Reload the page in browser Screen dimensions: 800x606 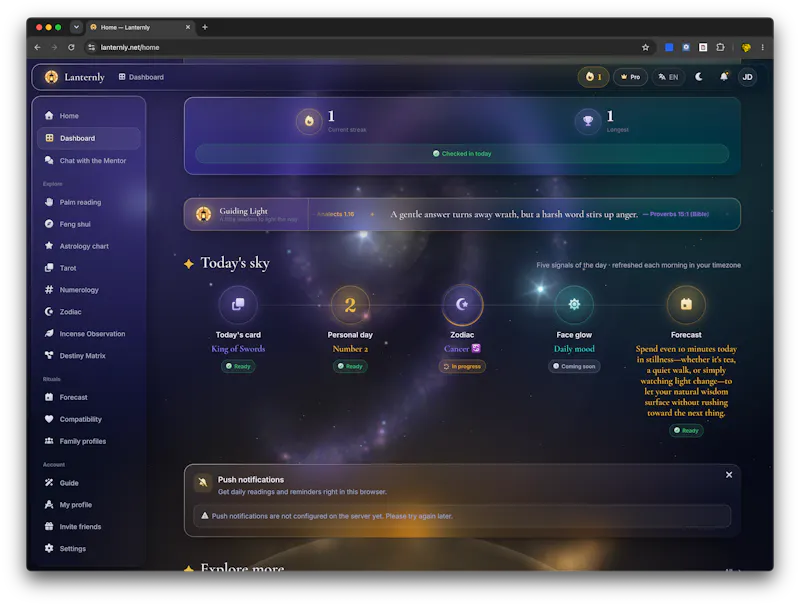71,47
